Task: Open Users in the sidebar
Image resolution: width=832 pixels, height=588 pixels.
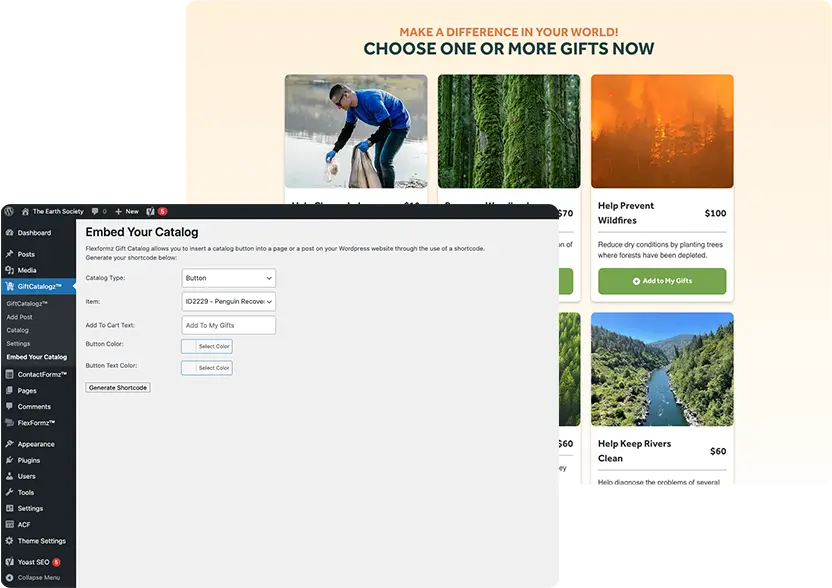Action: click(27, 476)
